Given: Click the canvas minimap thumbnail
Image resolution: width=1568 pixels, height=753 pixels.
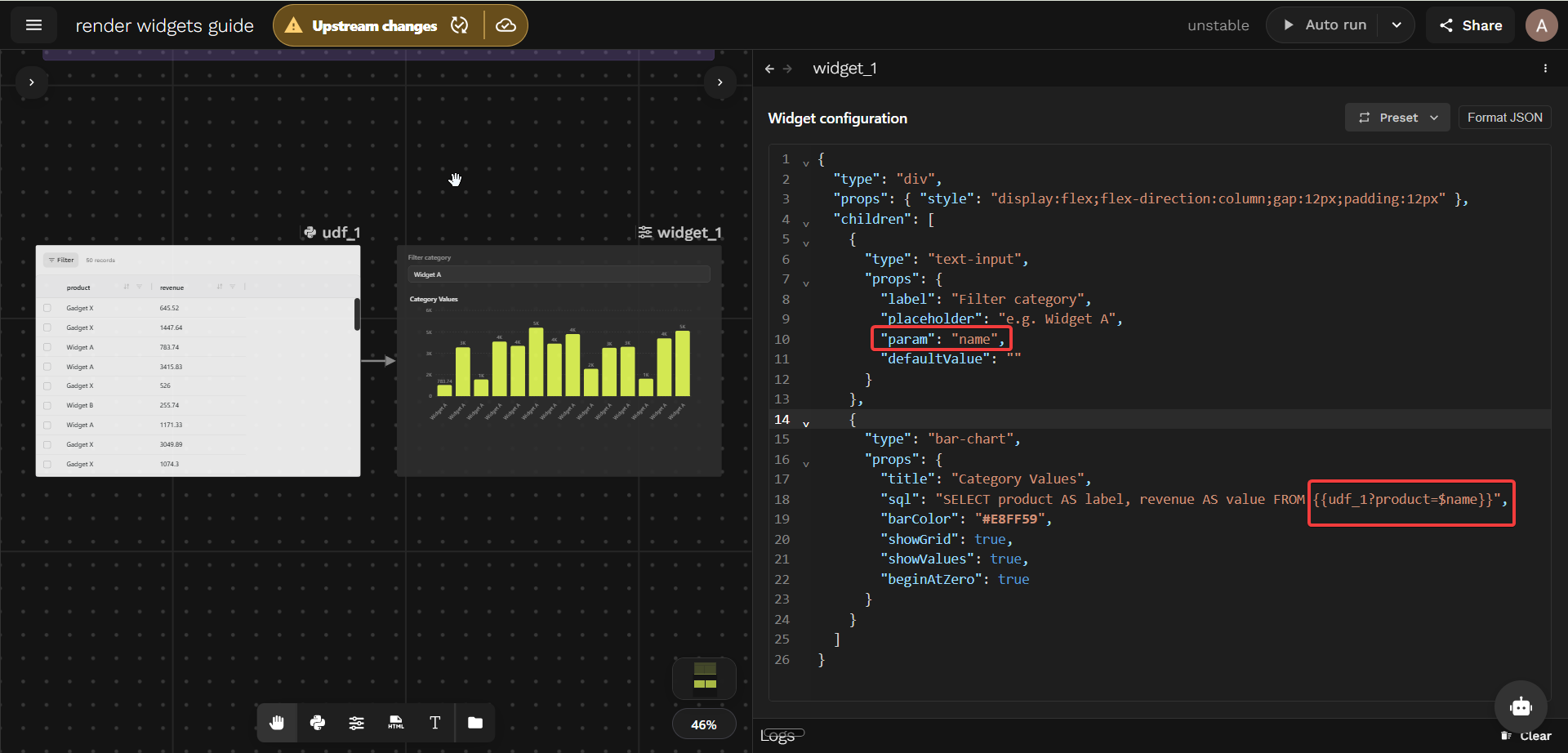Looking at the screenshot, I should 704,678.
